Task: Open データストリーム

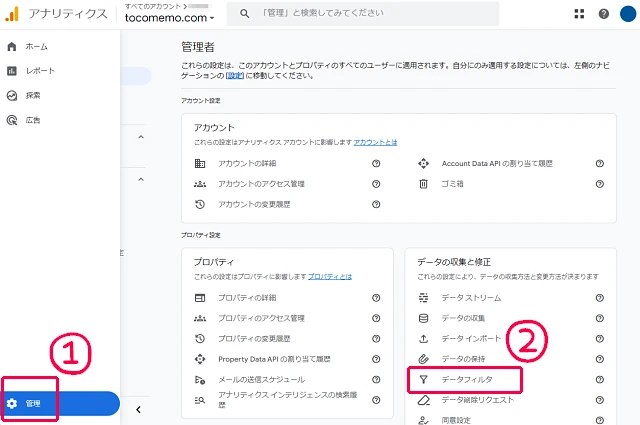Action: (471, 298)
